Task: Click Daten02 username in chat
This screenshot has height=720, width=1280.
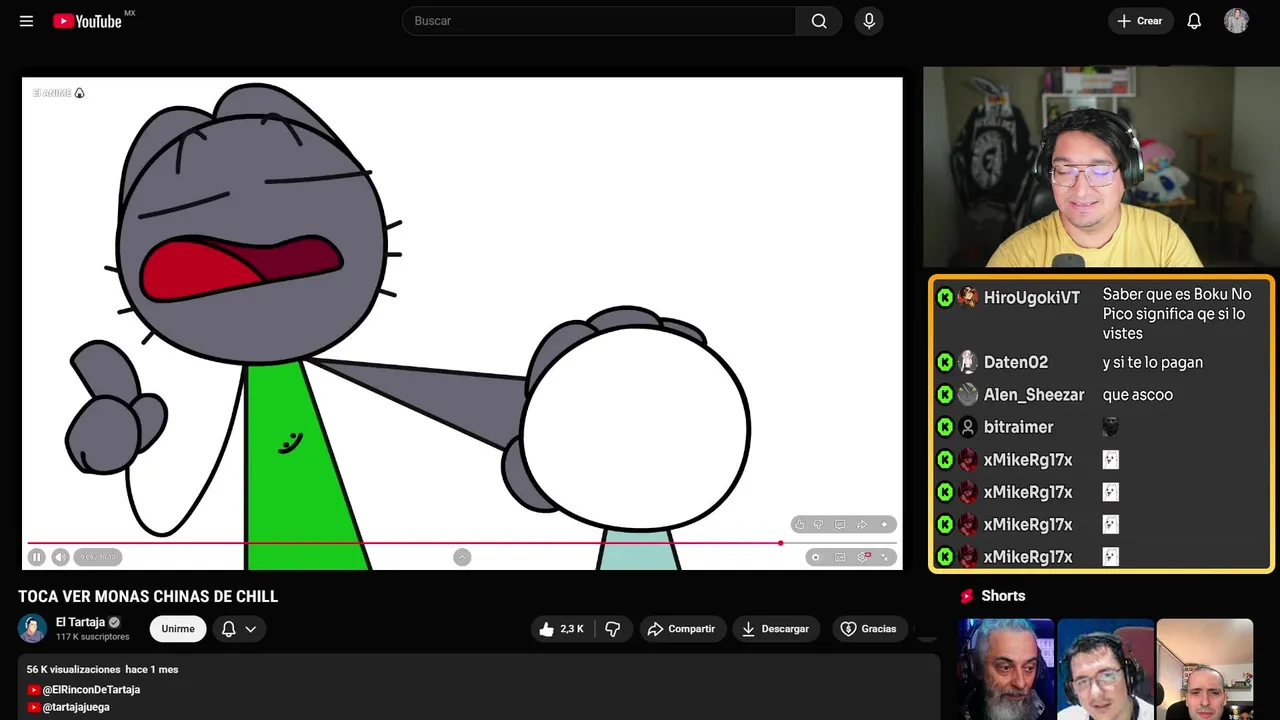Action: click(x=1016, y=363)
